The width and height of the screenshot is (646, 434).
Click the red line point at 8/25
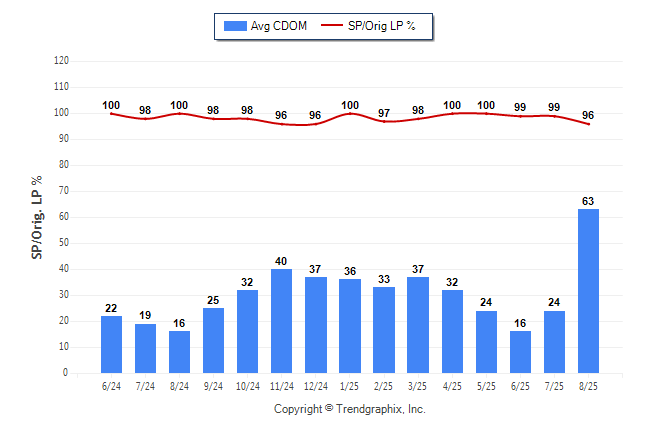point(588,124)
